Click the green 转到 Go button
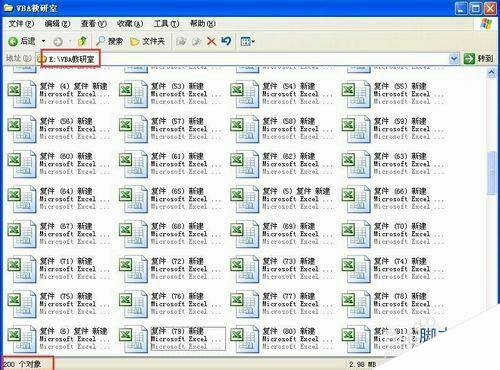The width and height of the screenshot is (500, 370). pos(478,59)
